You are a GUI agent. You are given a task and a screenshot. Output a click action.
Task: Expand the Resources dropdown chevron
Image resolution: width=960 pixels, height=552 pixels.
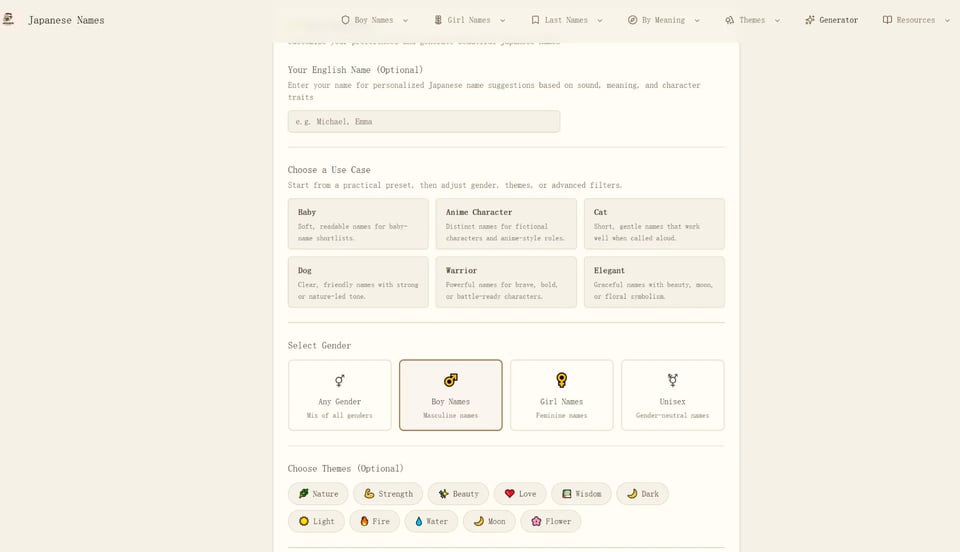[948, 20]
